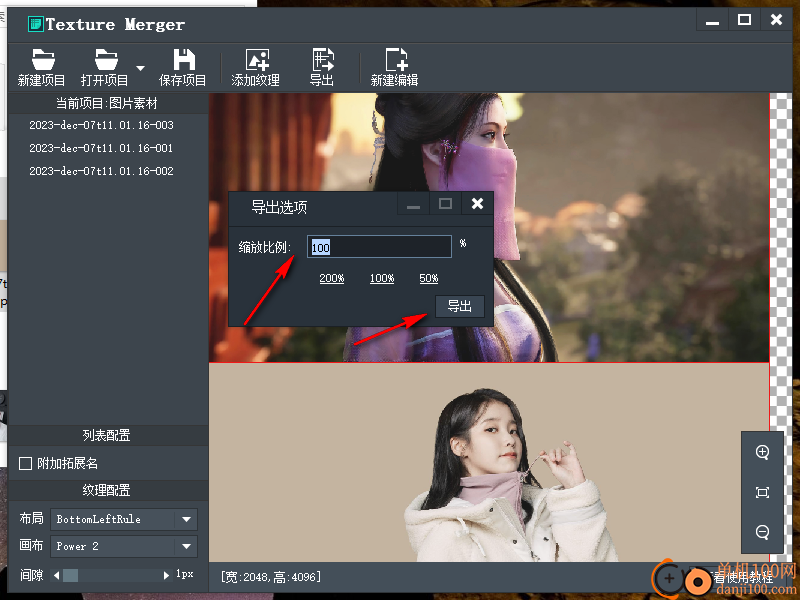Minimize the Texture Merger main window
The height and width of the screenshot is (600, 800).
(713, 21)
